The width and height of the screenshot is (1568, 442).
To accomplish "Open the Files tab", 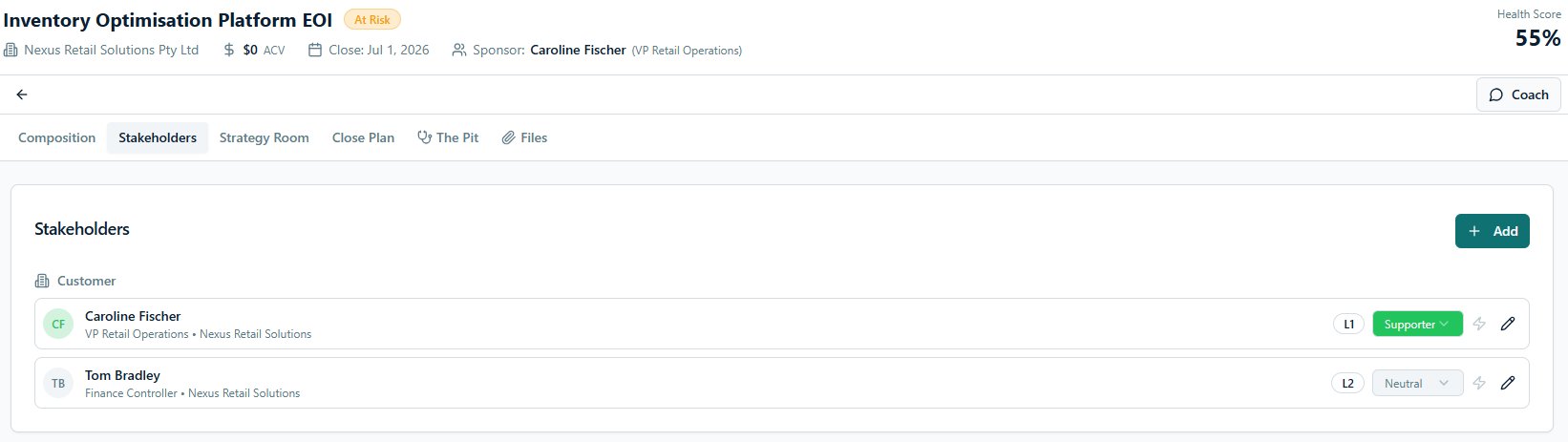I will point(524,137).
